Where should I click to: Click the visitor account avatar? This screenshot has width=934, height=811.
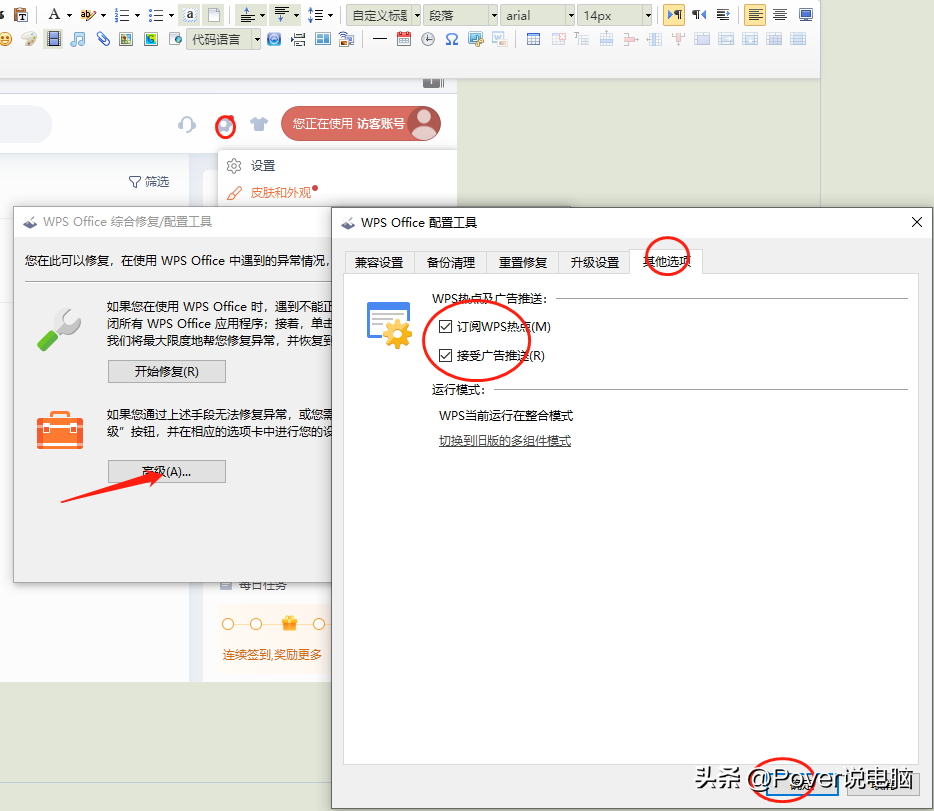424,123
